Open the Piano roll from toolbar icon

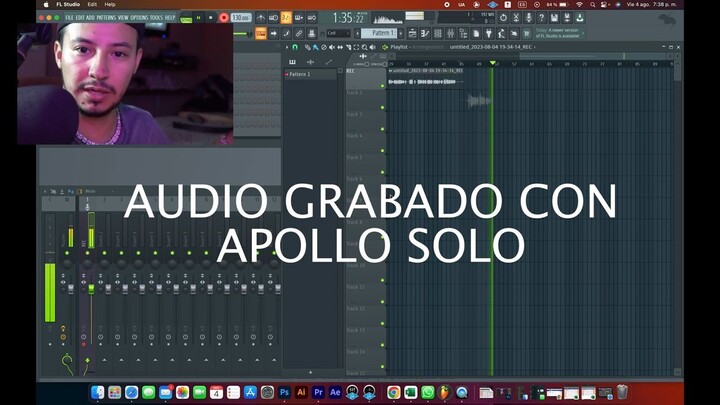click(x=425, y=34)
